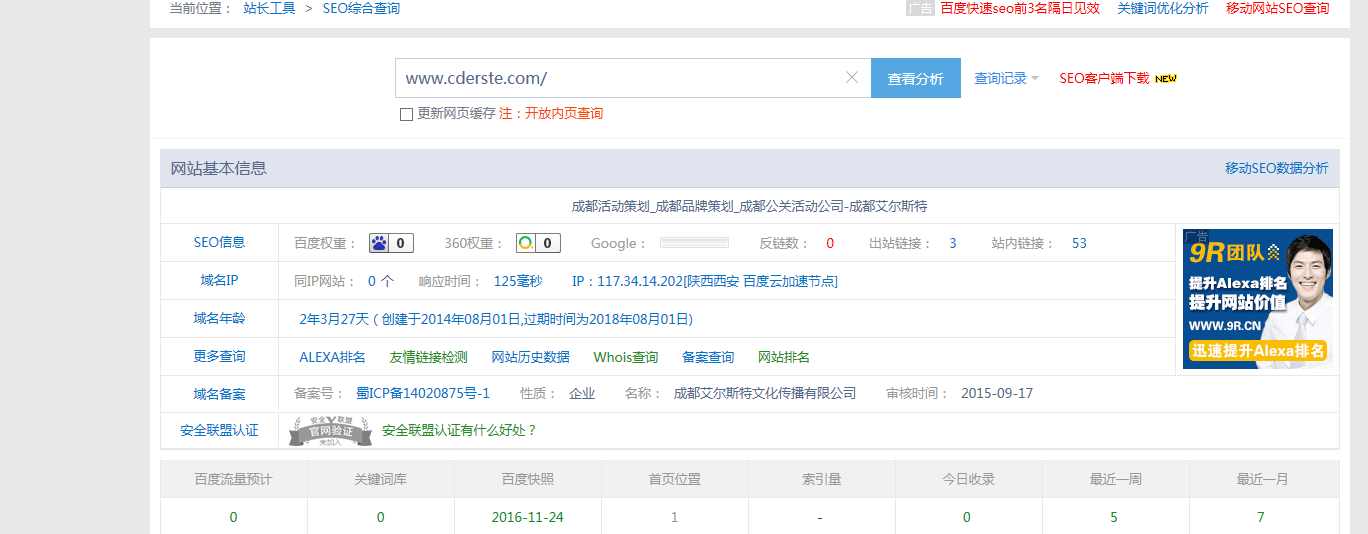Click the Baidu weight paw icon
The image size is (1368, 534).
[379, 243]
